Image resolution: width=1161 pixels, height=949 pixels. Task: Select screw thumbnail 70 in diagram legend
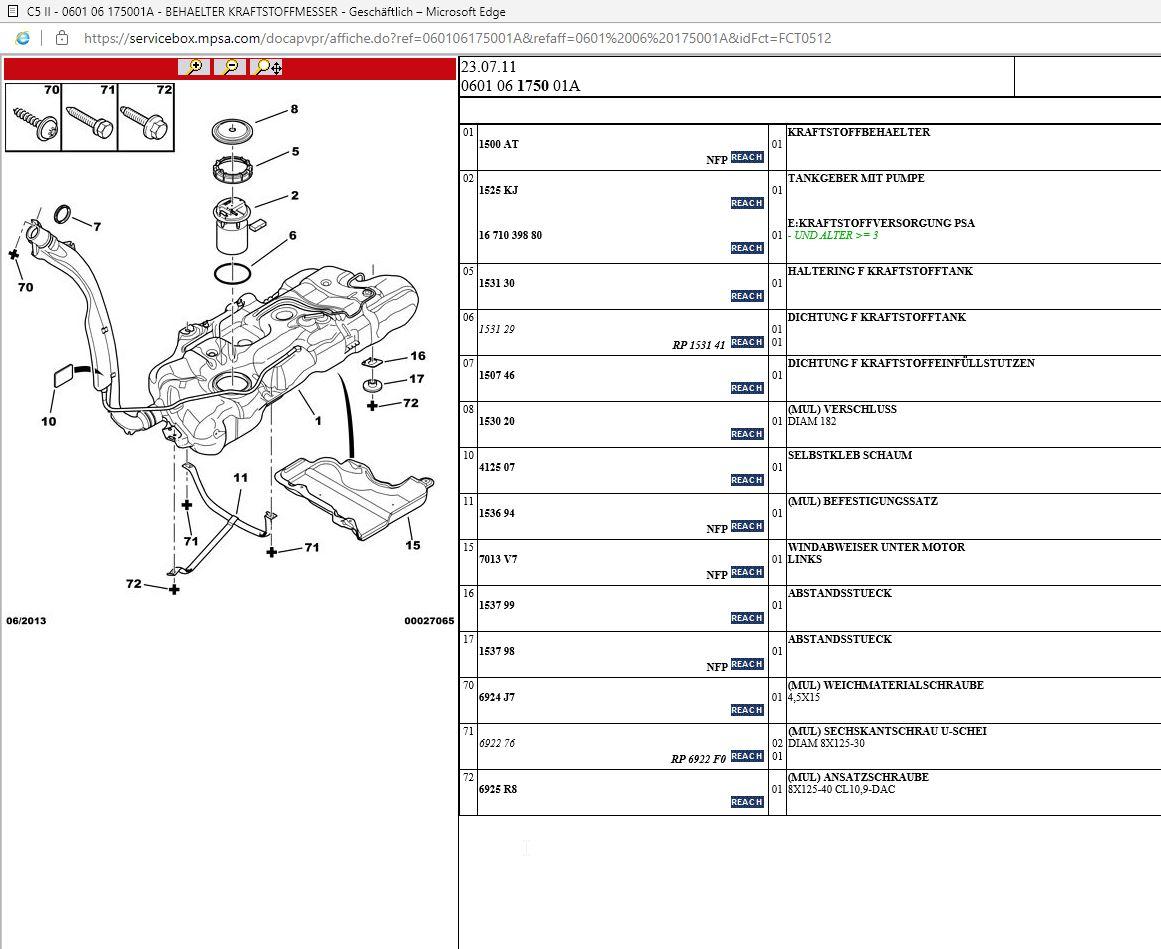(33, 117)
